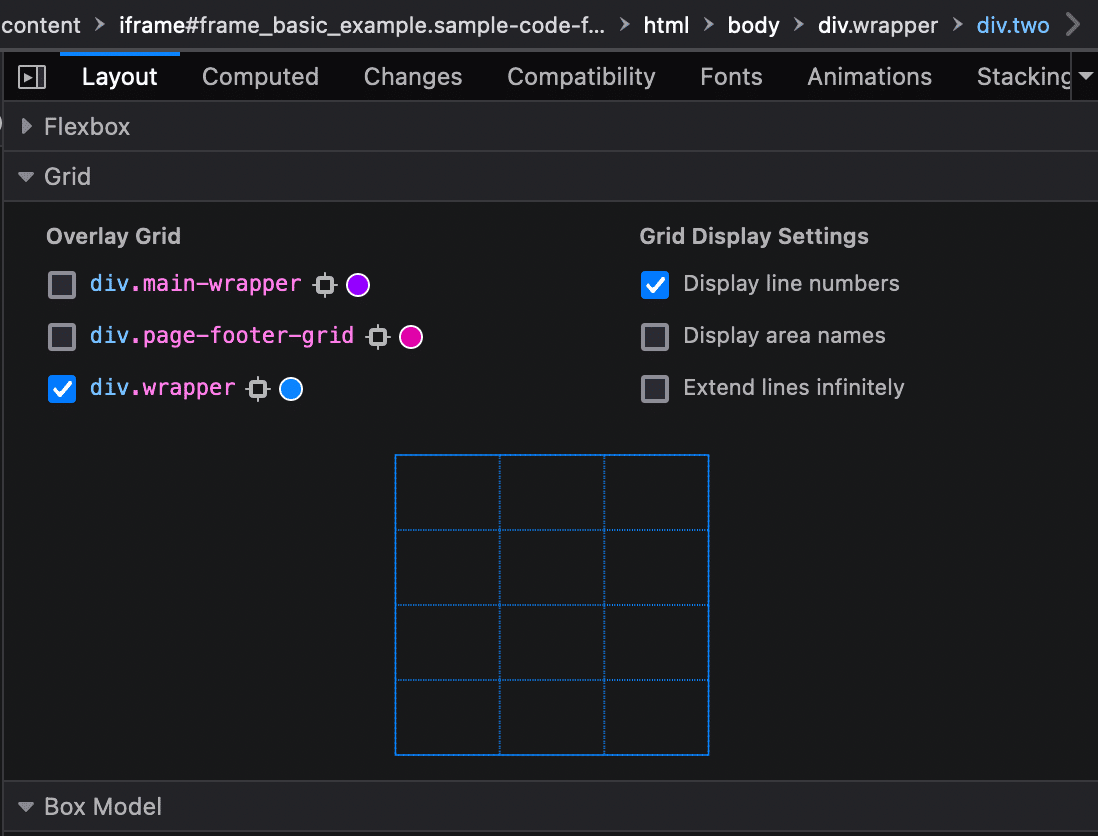This screenshot has height=836, width=1098.
Task: Click the div.main-wrapper node label
Action: tap(195, 284)
